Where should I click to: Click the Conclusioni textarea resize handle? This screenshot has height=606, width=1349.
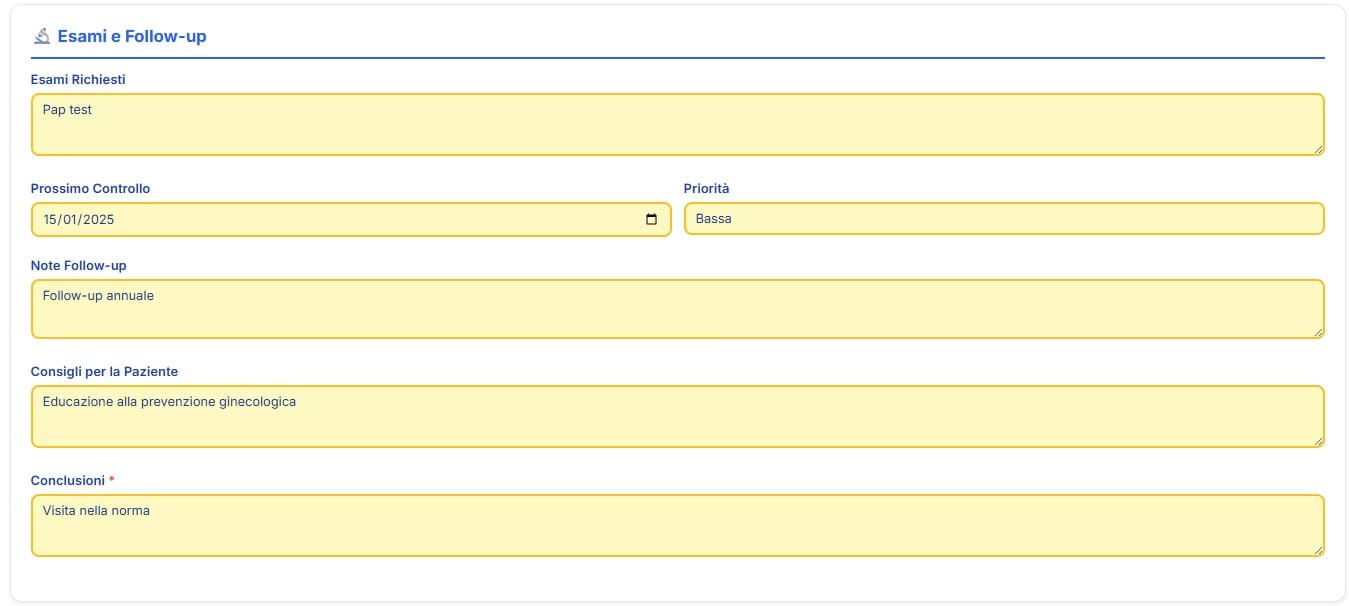(1318, 549)
